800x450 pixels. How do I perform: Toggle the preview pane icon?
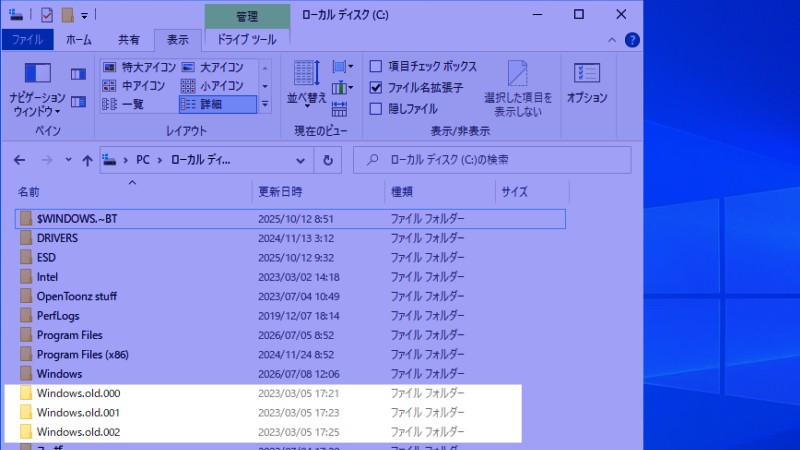[78, 74]
